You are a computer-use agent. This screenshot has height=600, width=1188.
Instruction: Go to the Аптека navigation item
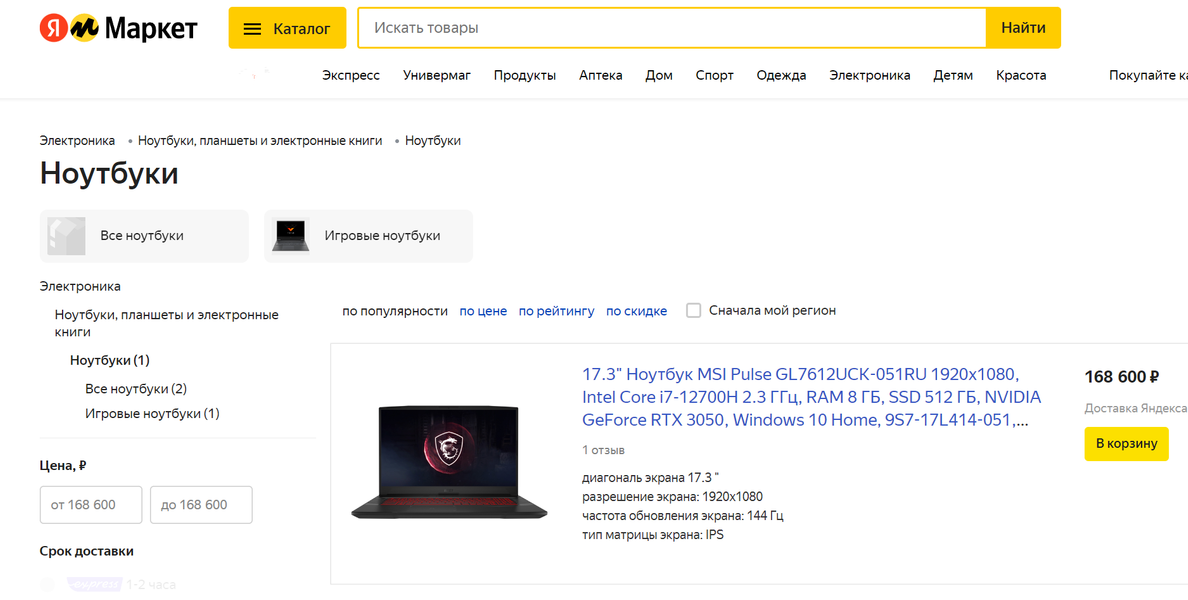[600, 75]
